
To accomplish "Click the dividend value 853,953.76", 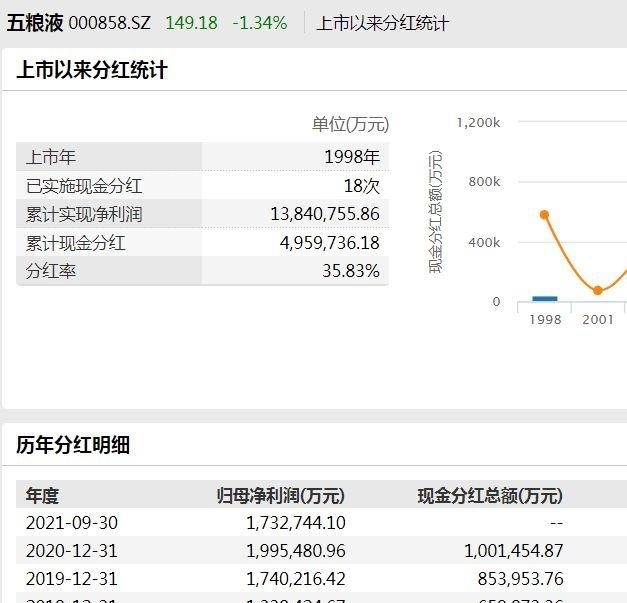I will [521, 579].
